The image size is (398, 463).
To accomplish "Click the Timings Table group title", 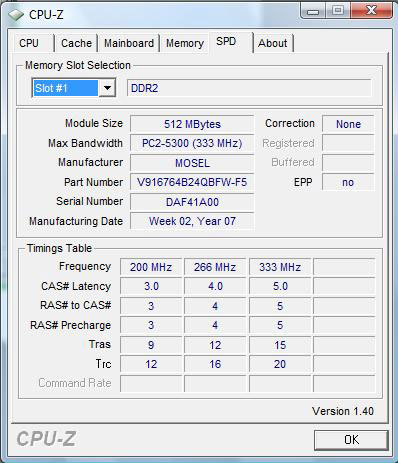I will point(59,248).
